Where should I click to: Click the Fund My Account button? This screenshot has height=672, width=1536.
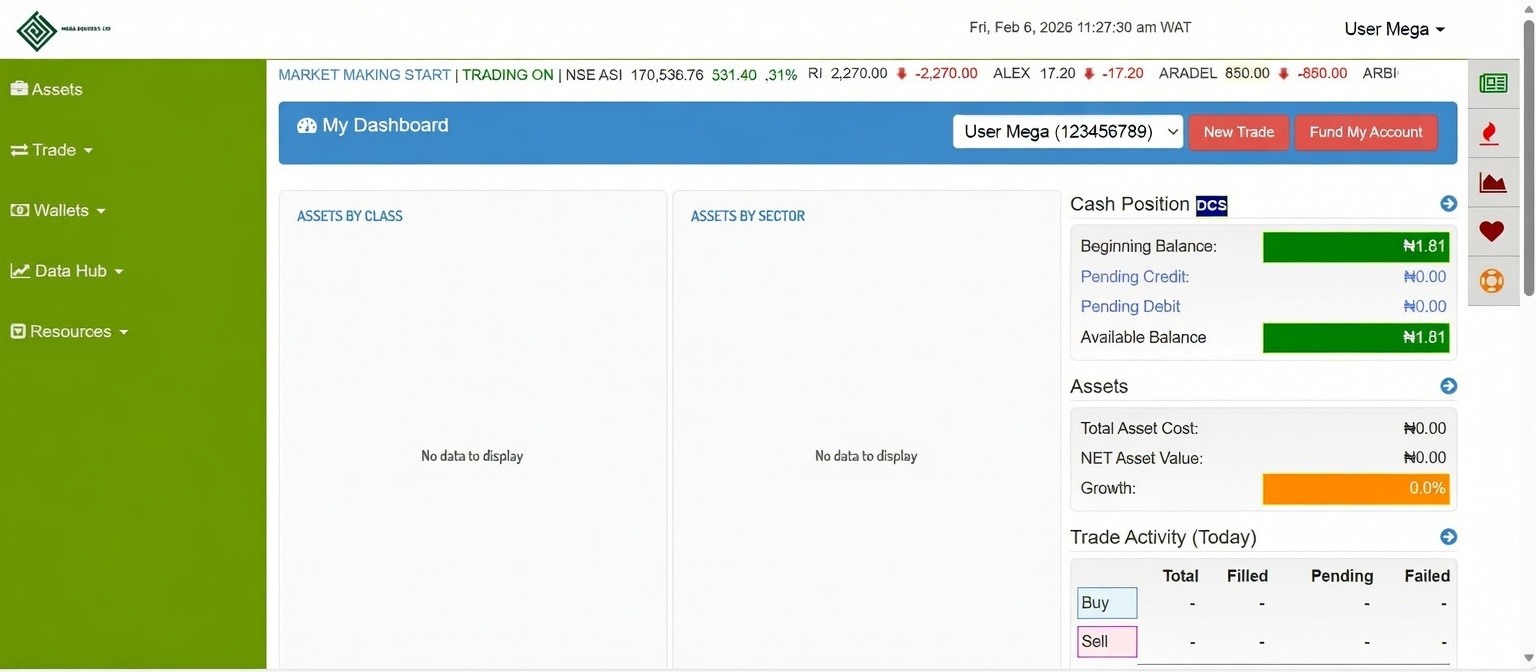(x=1366, y=132)
